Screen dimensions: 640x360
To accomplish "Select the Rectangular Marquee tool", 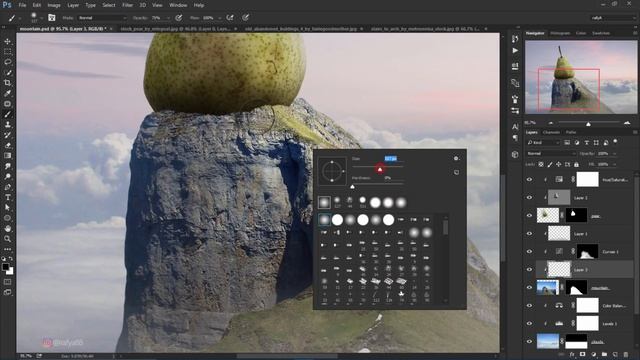I will pos(7,52).
